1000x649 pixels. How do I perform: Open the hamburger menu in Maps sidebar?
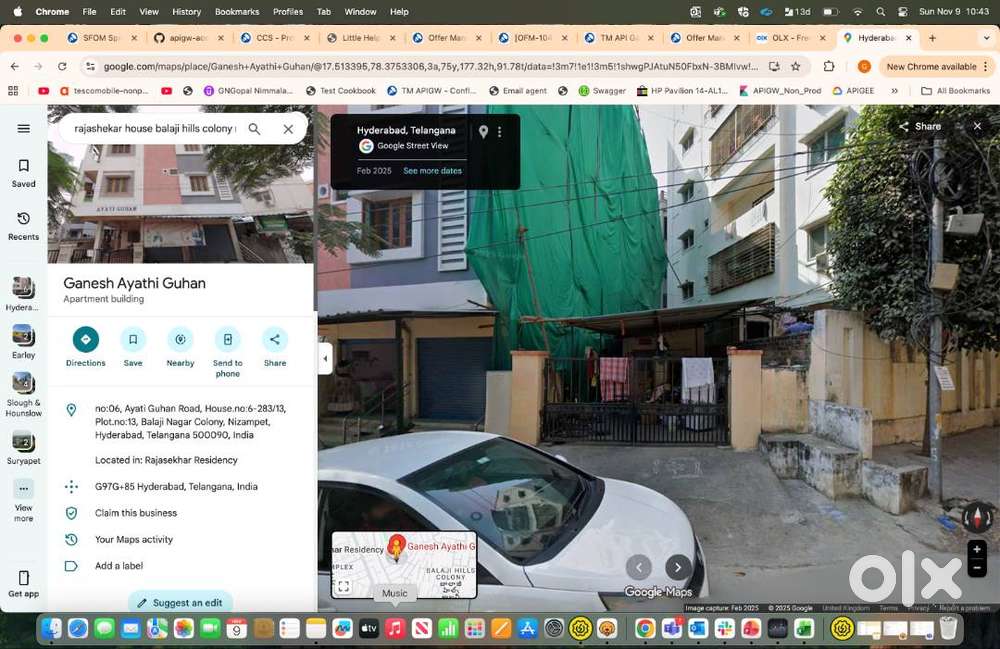pos(24,129)
